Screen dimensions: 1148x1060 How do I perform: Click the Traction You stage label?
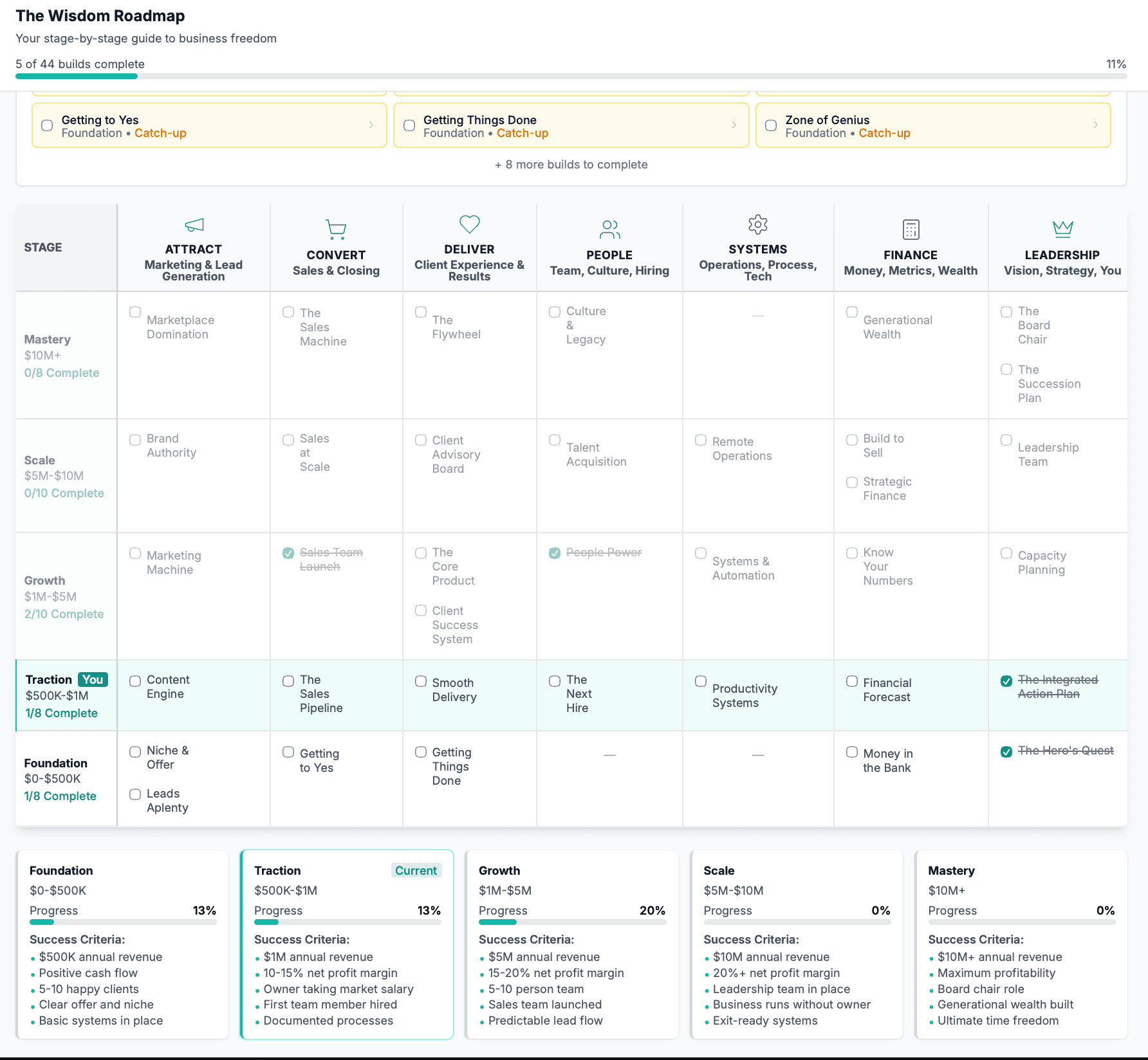(x=65, y=679)
